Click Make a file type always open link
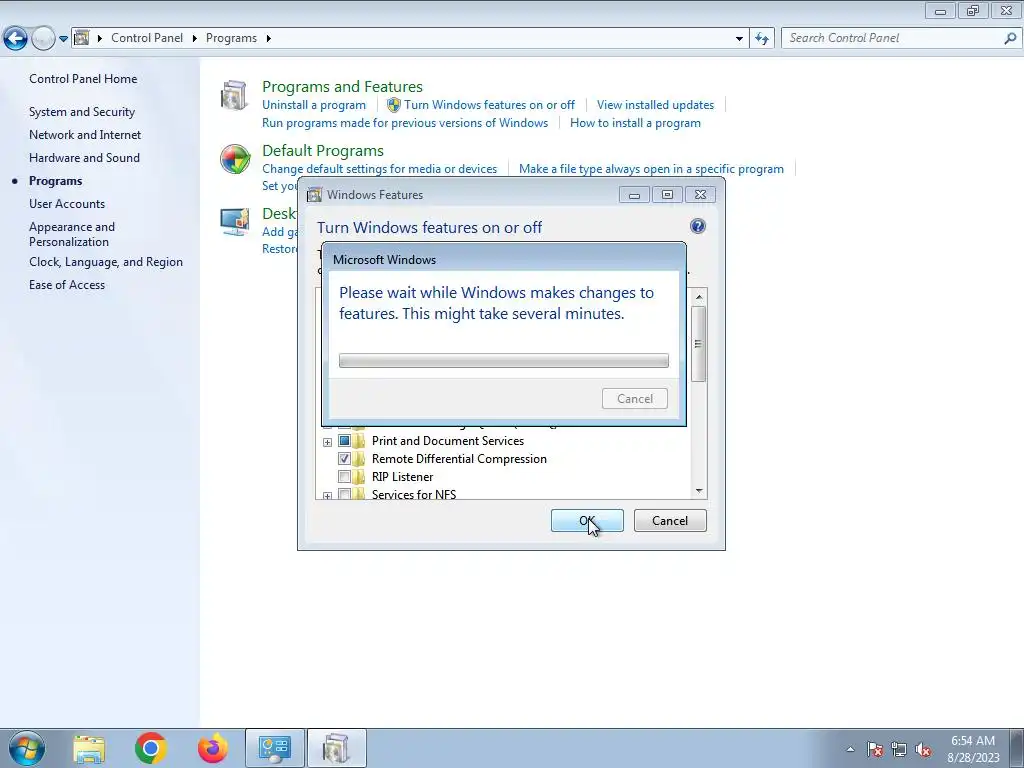Screen dimensions: 1024x768 click(651, 168)
